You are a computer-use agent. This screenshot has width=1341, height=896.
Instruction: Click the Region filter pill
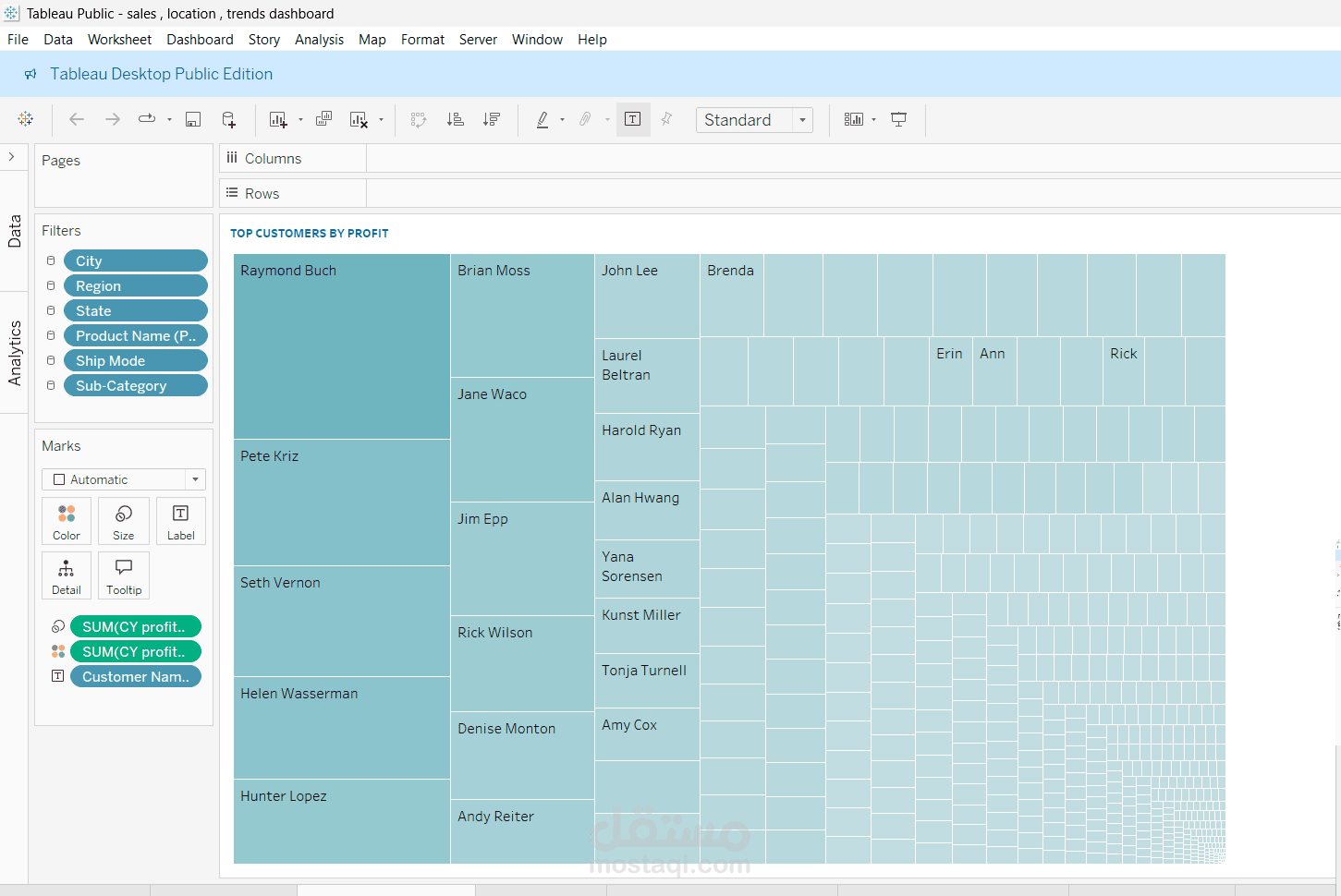(x=136, y=286)
